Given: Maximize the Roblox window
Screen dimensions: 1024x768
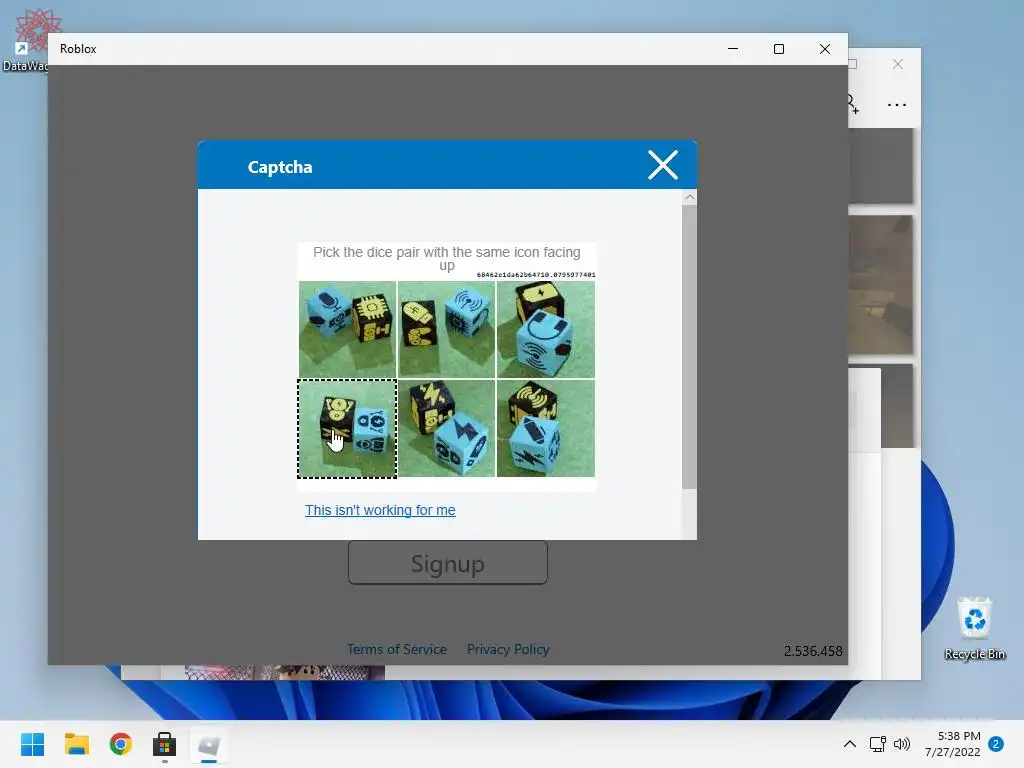Looking at the screenshot, I should coord(778,49).
